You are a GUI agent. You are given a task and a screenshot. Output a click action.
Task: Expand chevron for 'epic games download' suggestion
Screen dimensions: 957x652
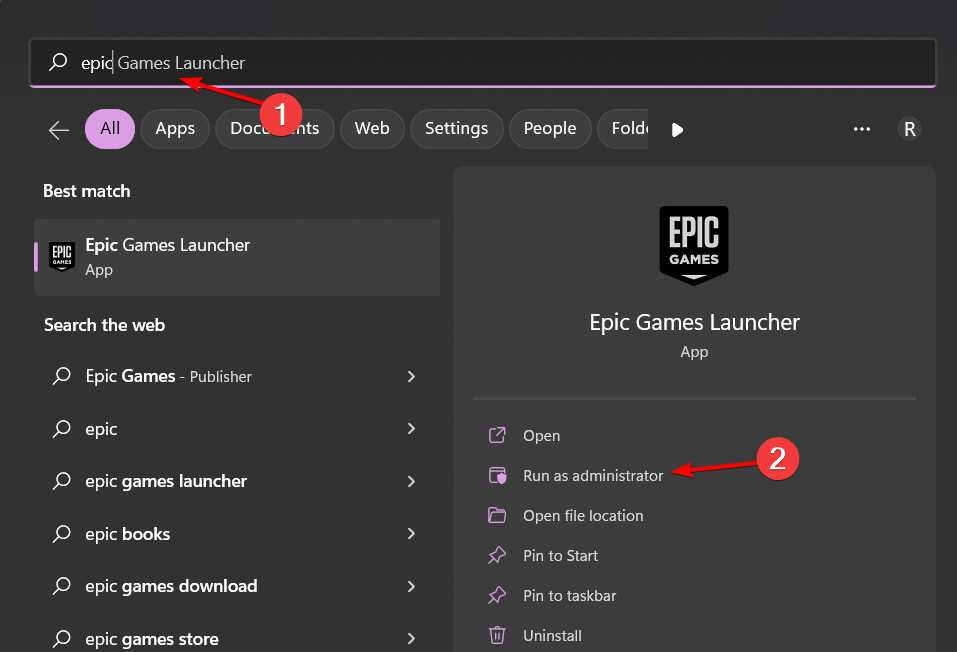pos(411,587)
